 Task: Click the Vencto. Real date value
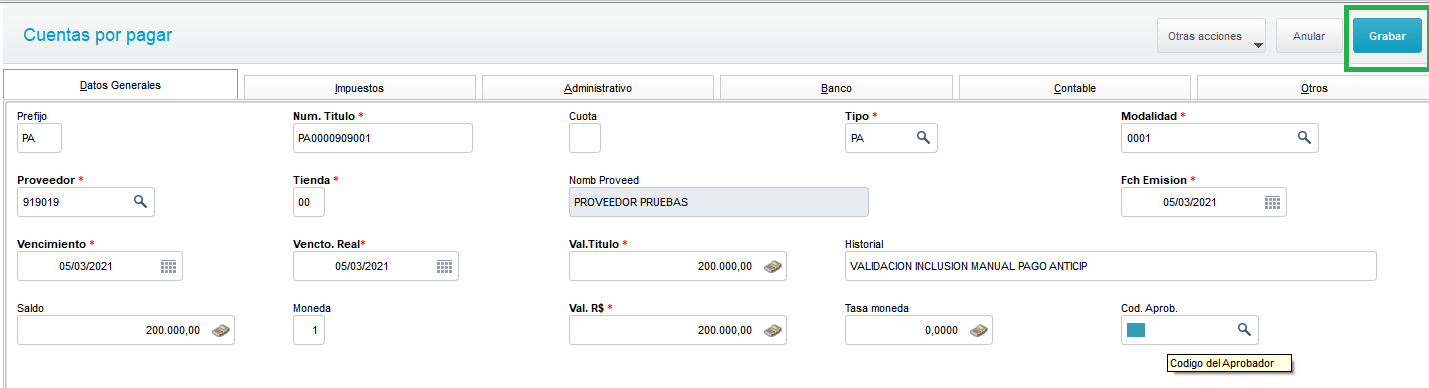click(x=362, y=266)
